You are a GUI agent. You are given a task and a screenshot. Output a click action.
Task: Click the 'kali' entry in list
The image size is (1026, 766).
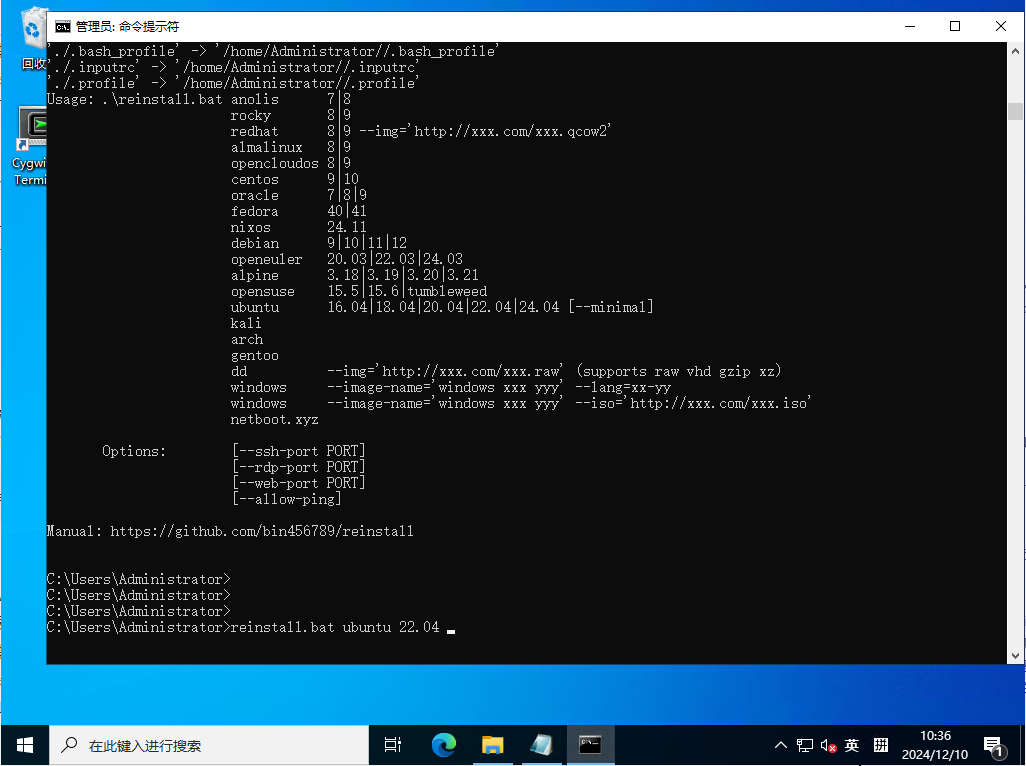point(246,323)
